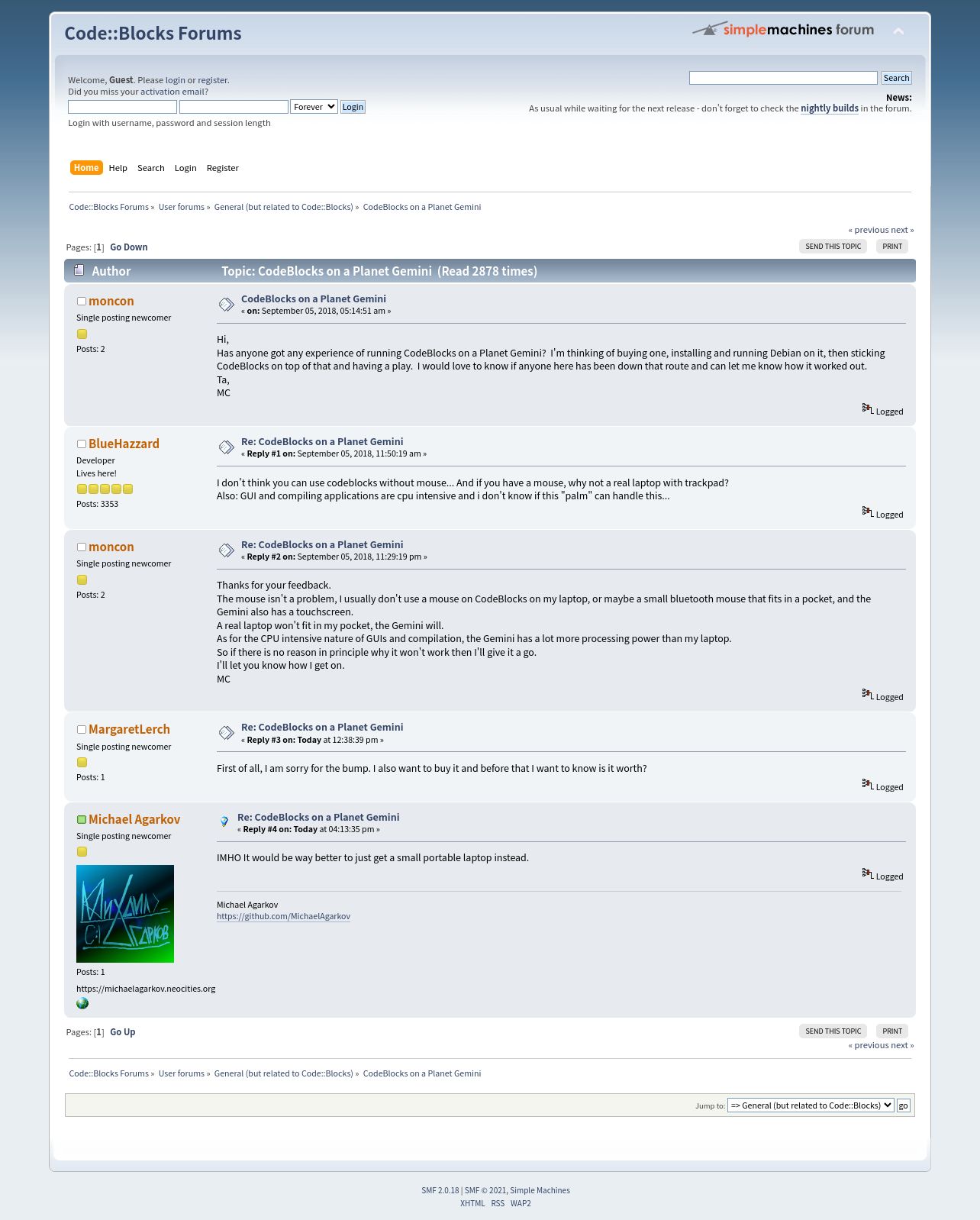Open the Login menu item

[x=185, y=168]
